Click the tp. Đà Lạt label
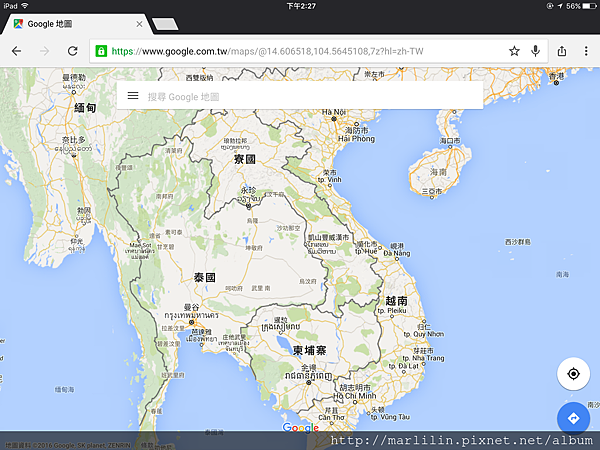 pyautogui.click(x=404, y=366)
